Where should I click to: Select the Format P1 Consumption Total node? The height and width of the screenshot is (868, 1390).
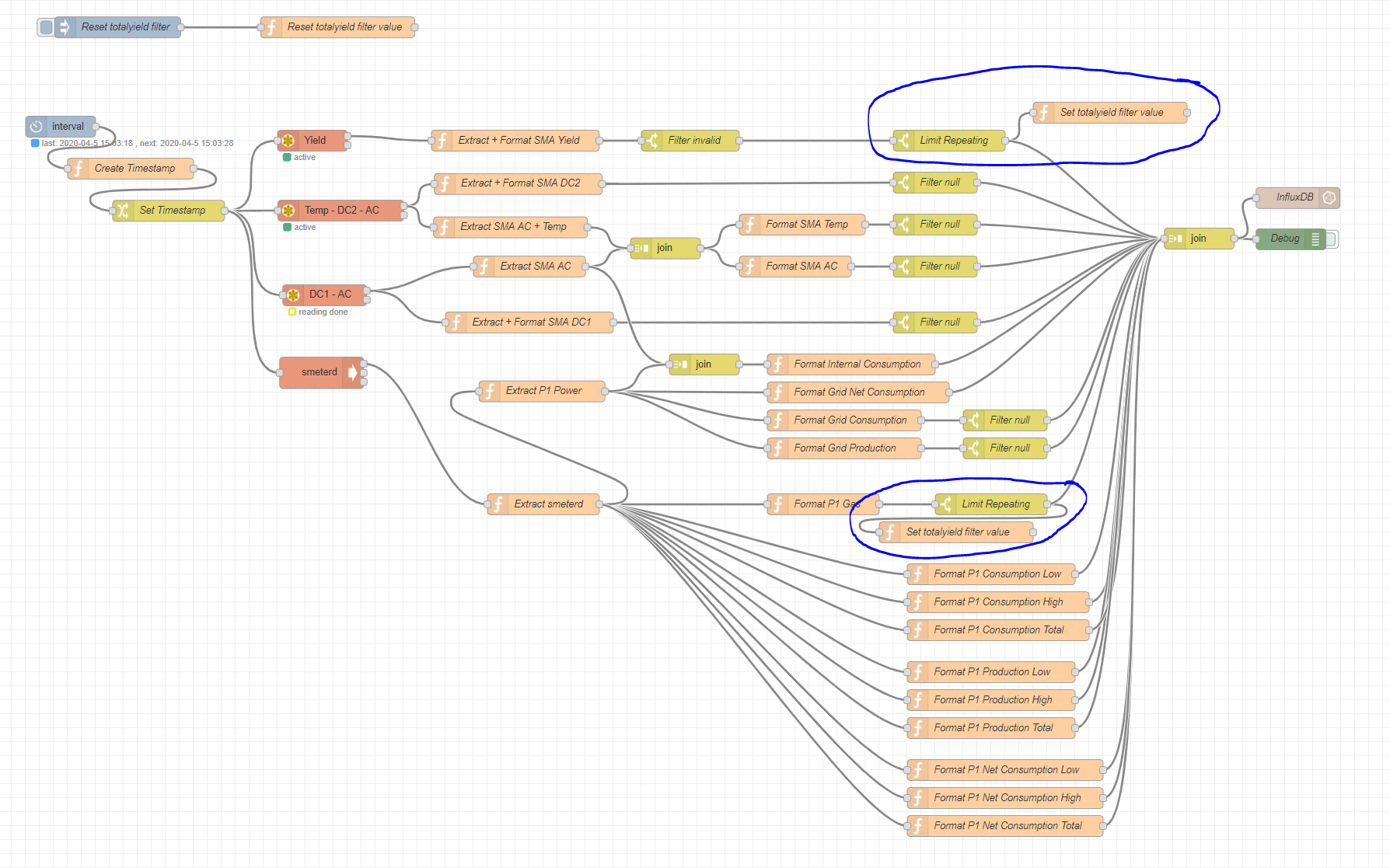tap(998, 630)
